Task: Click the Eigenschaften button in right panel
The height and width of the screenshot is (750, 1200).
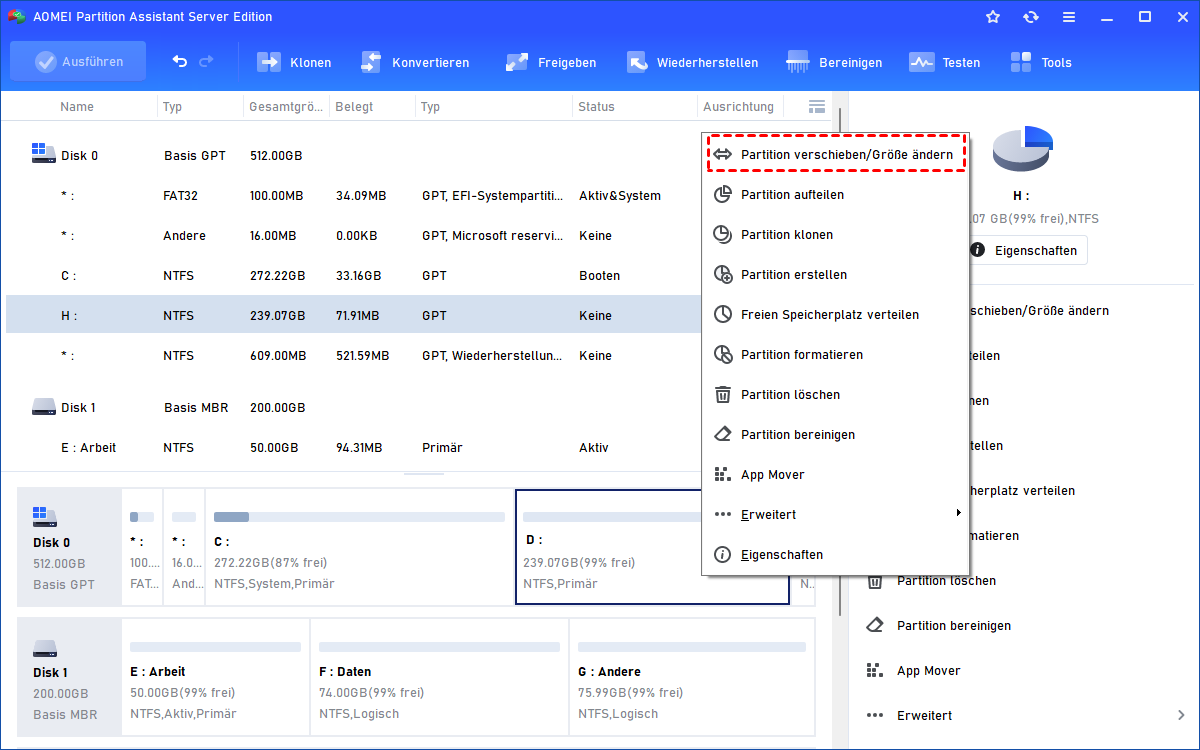Action: click(1027, 250)
